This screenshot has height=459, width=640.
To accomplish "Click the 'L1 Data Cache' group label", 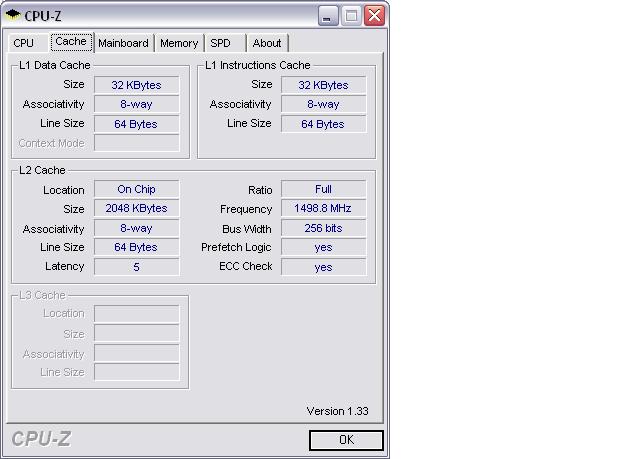I will [x=55, y=65].
